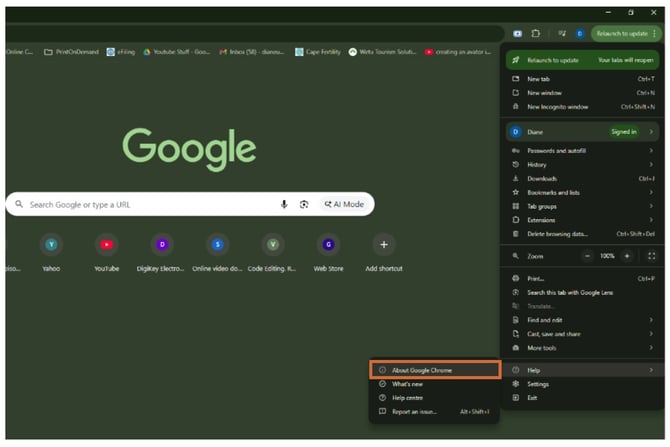Select About Google Chrome
Viewport: 670px width, 447px height.
pyautogui.click(x=435, y=370)
